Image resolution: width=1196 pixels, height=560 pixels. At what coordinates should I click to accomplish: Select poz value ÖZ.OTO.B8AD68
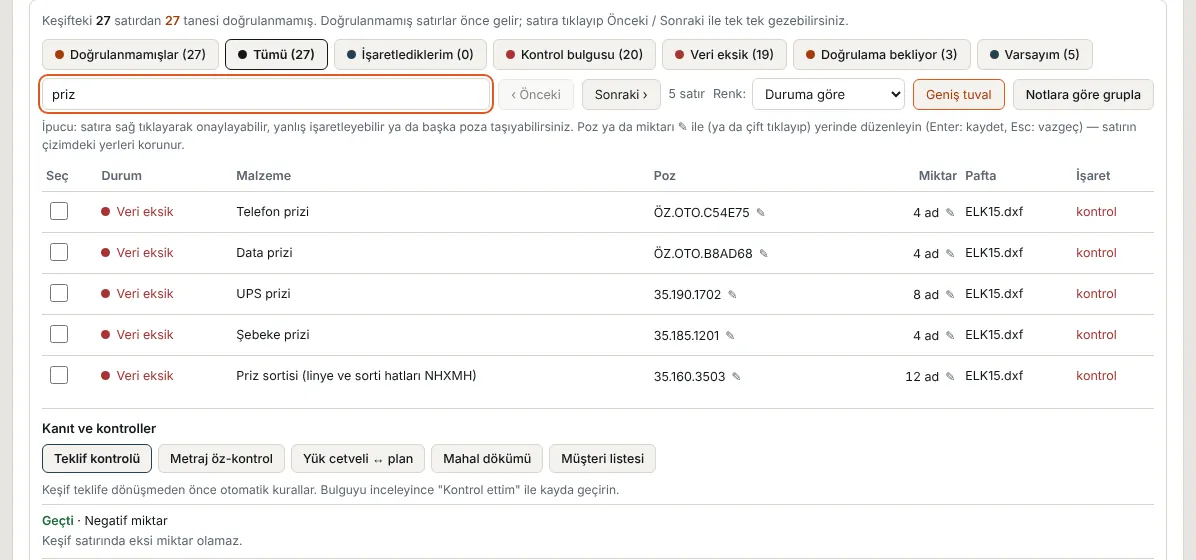pyautogui.click(x=703, y=253)
